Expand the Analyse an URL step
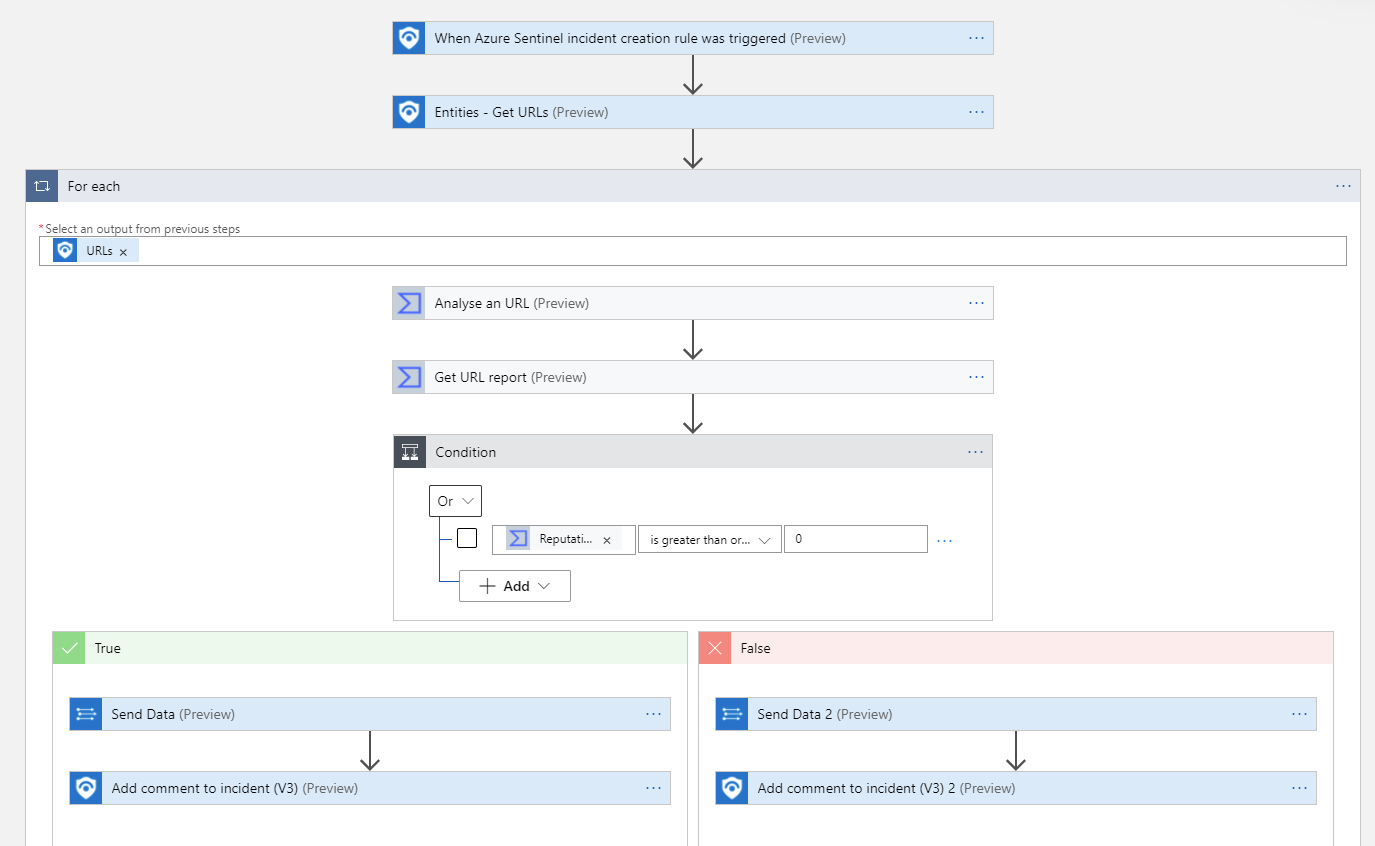1375x846 pixels. tap(693, 303)
